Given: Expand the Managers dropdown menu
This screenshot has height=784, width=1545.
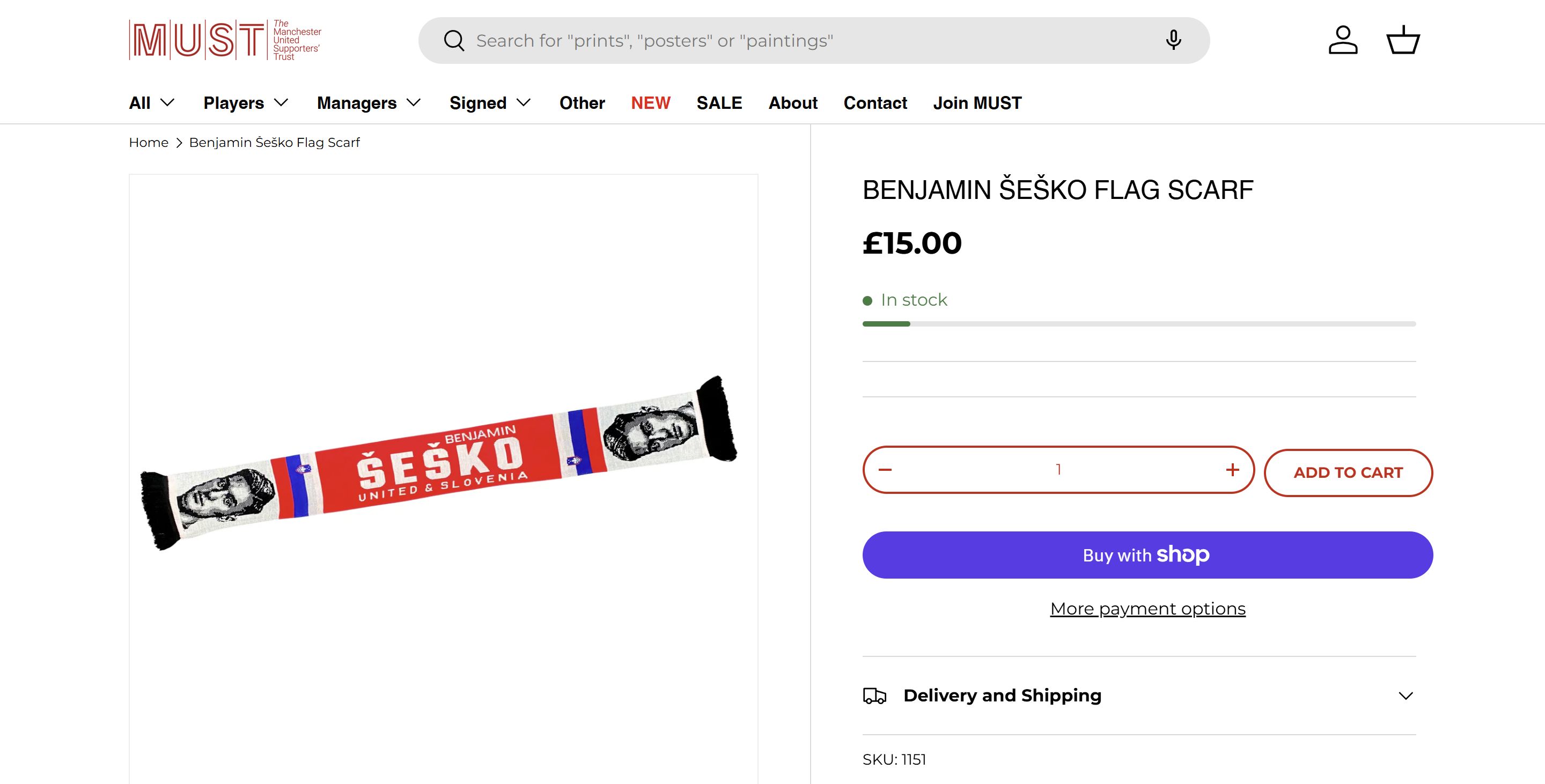Looking at the screenshot, I should pos(369,103).
